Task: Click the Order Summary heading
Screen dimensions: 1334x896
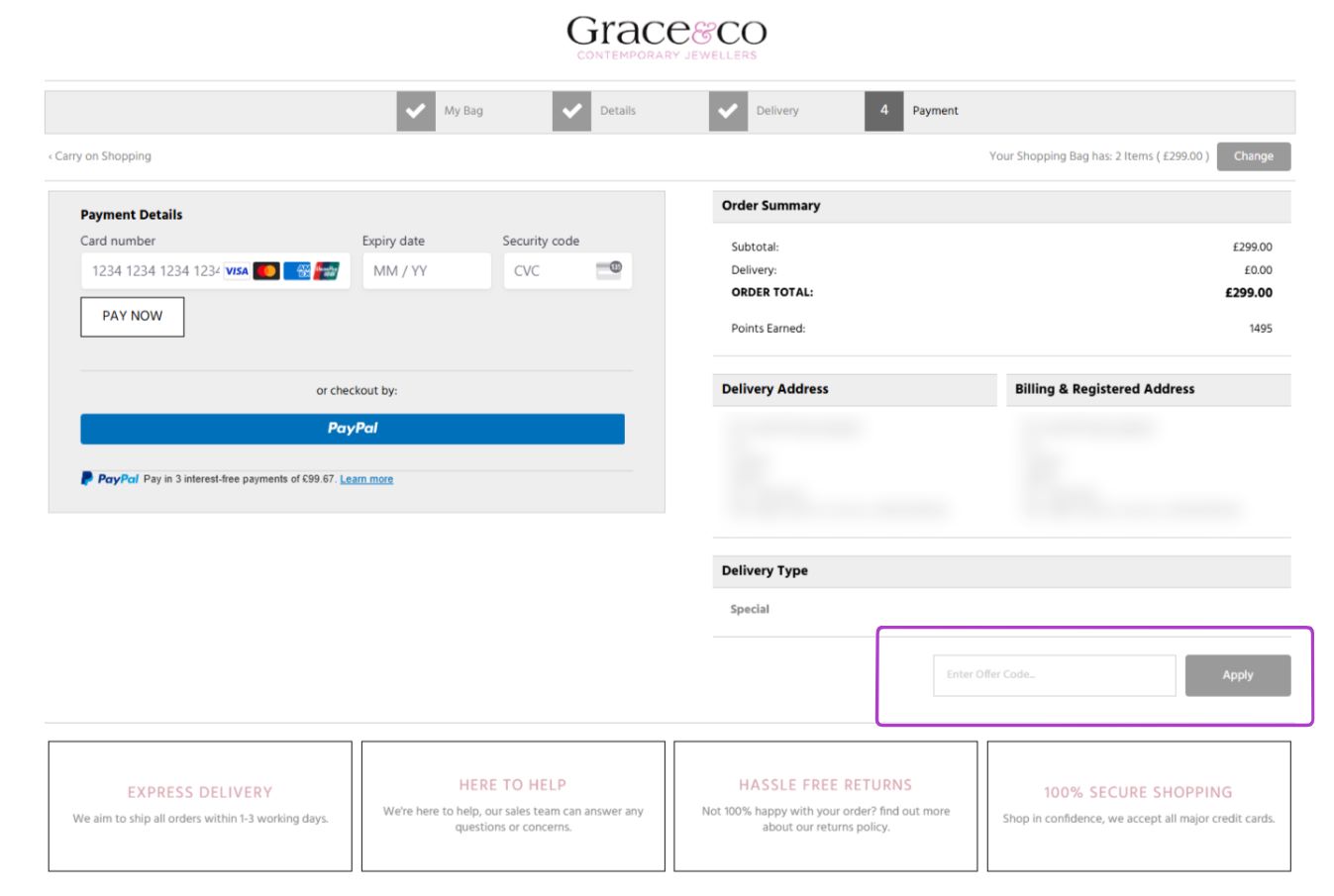Action: [771, 206]
